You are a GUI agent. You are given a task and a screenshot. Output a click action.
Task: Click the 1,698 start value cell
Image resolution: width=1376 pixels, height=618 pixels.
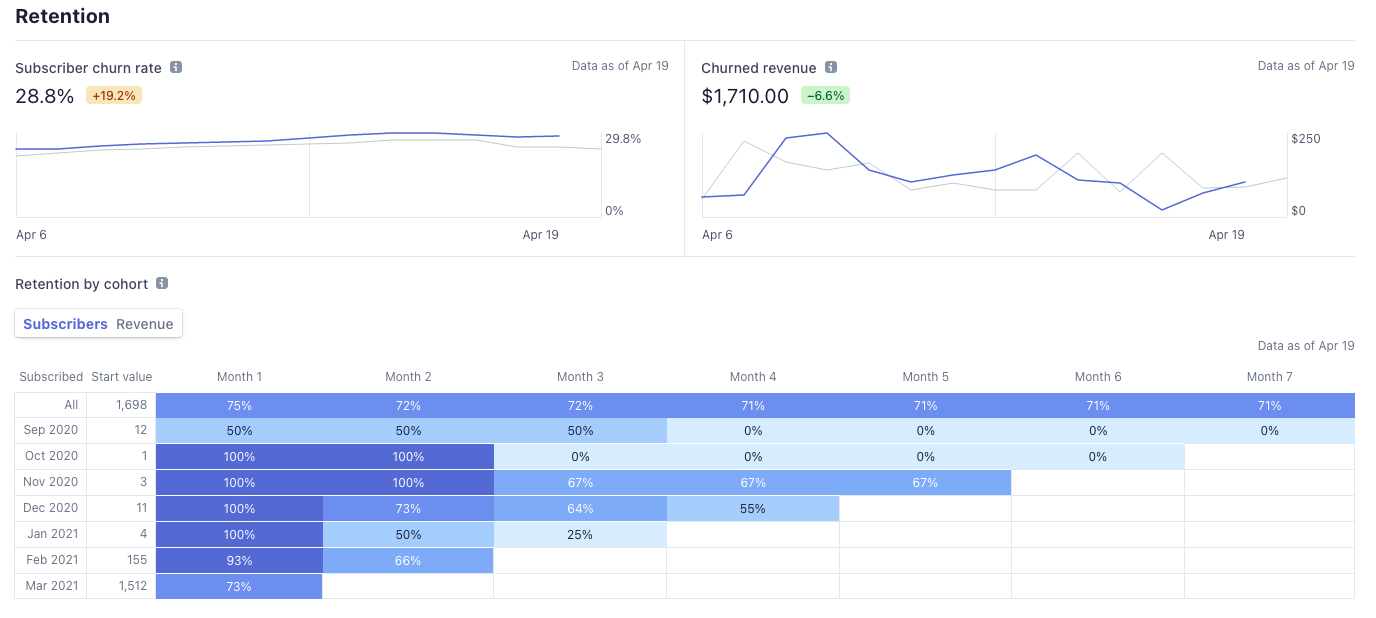point(121,405)
